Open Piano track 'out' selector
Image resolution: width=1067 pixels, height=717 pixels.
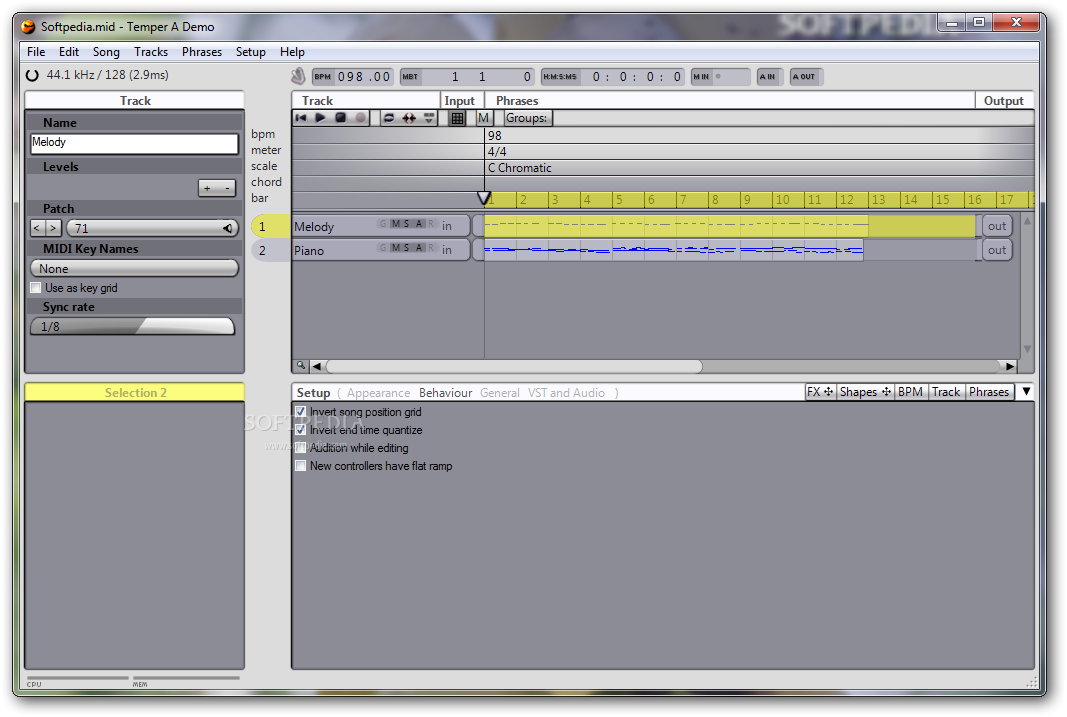pos(997,250)
